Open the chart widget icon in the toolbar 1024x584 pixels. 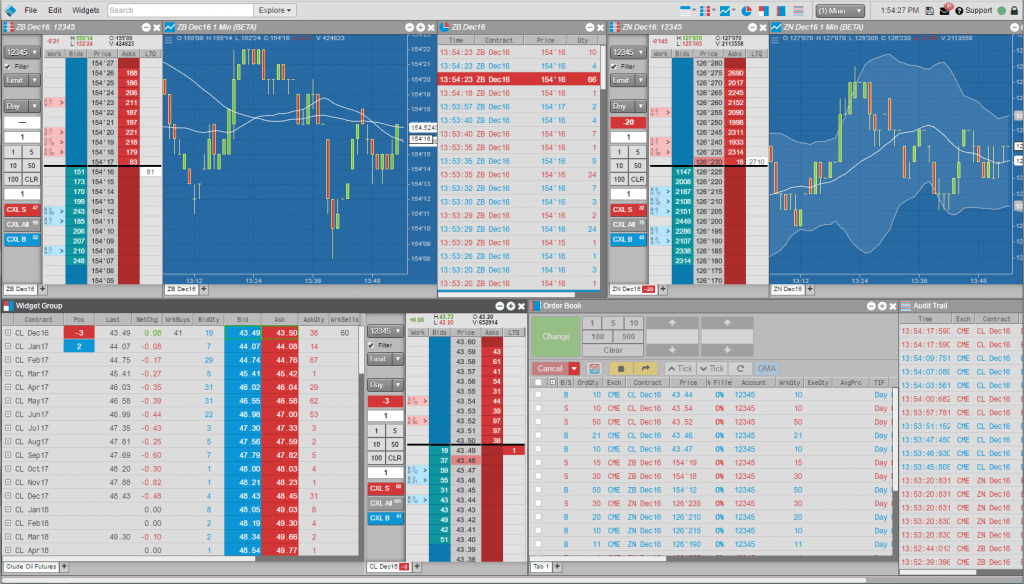(724, 9)
